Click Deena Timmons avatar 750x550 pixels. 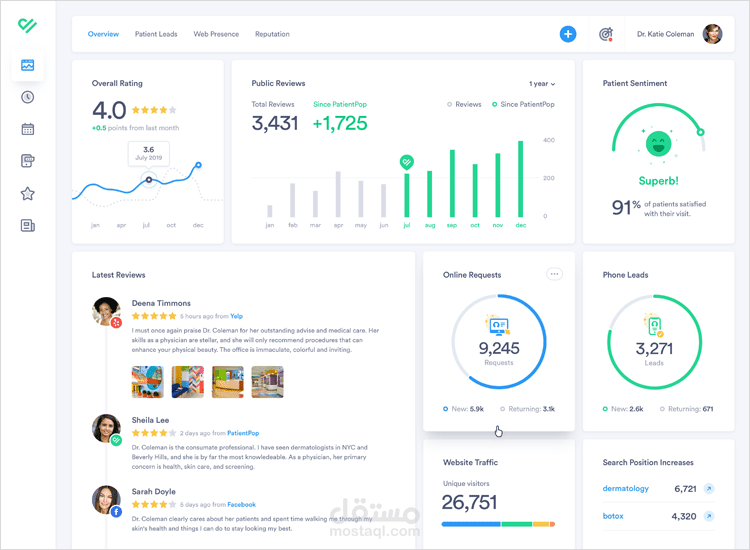tap(106, 311)
